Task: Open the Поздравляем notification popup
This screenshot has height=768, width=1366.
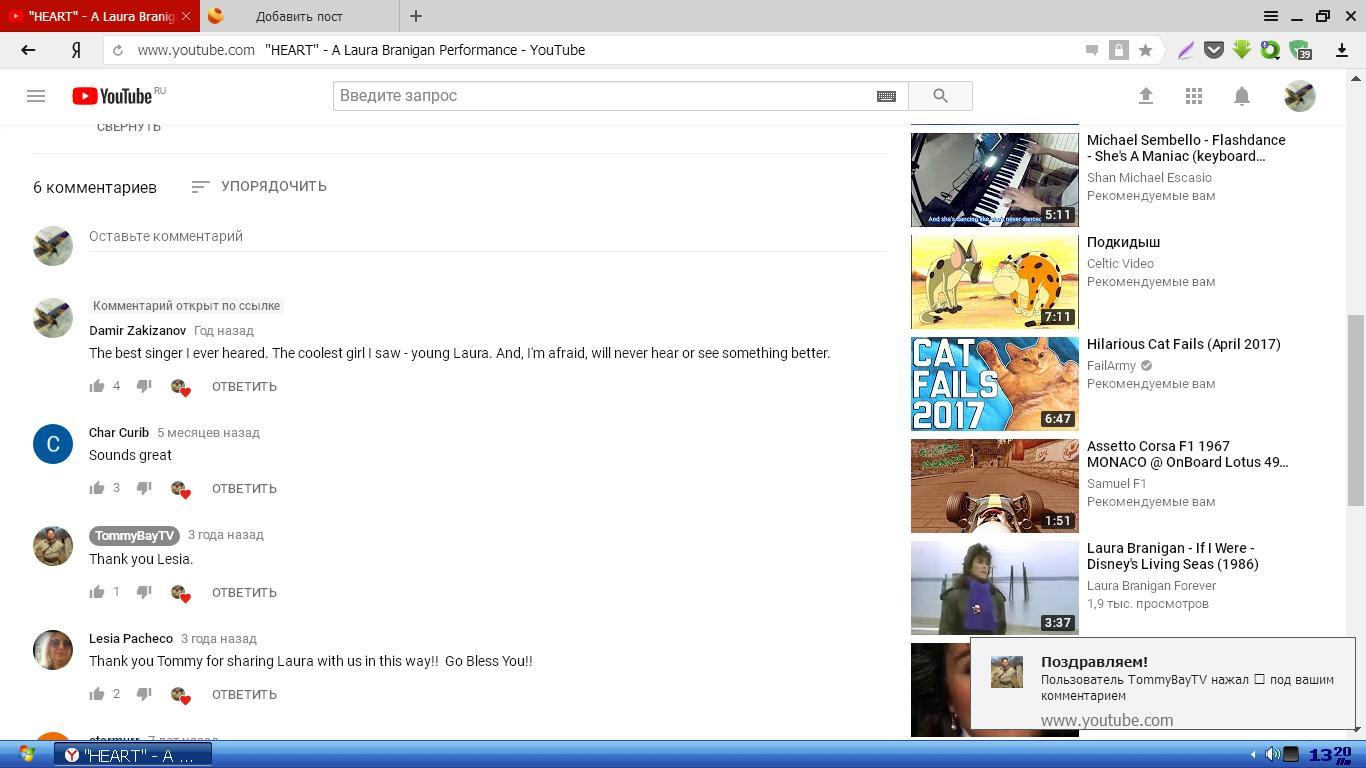Action: [x=1162, y=684]
